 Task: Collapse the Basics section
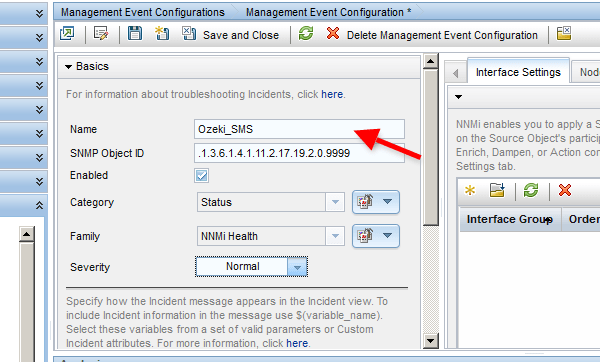[68, 67]
